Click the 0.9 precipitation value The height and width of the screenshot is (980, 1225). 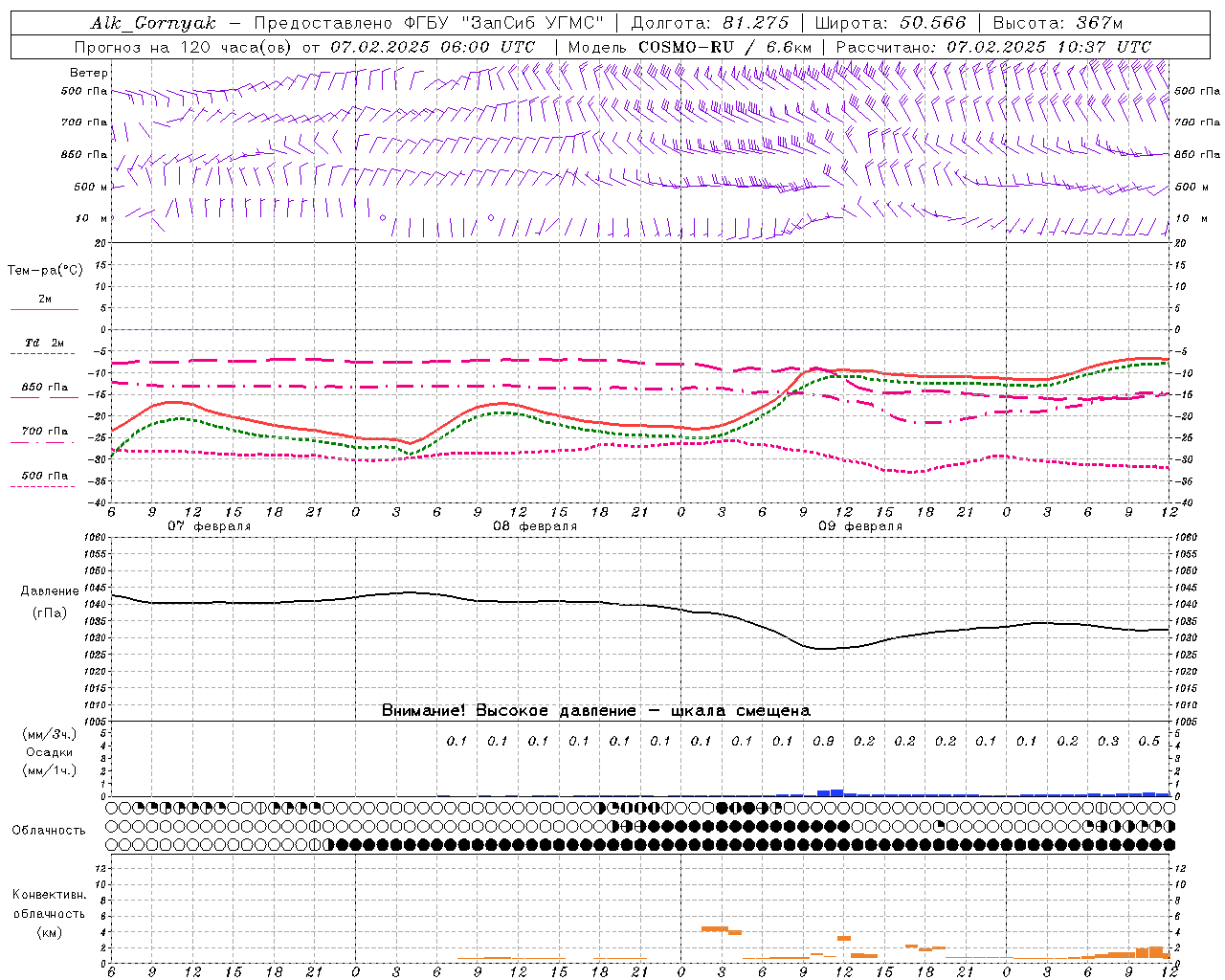click(823, 741)
